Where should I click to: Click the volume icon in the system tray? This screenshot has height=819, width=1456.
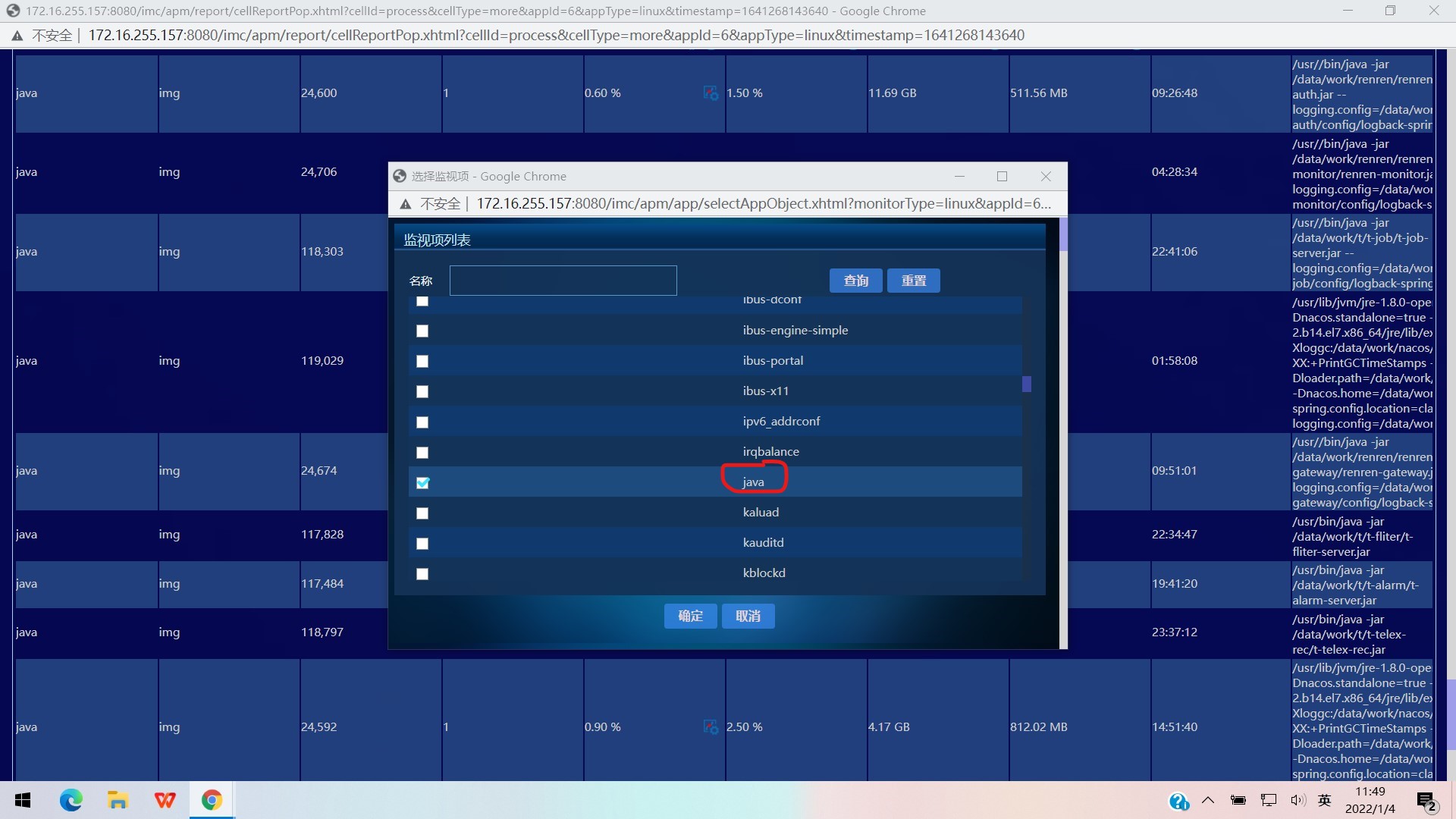[1297, 800]
